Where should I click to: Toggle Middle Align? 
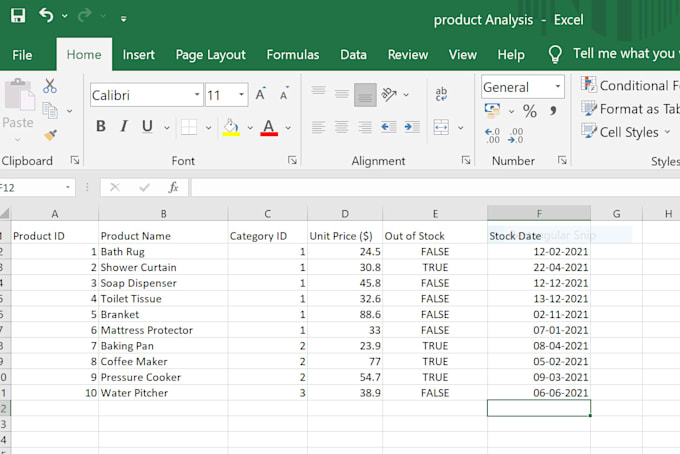point(342,94)
